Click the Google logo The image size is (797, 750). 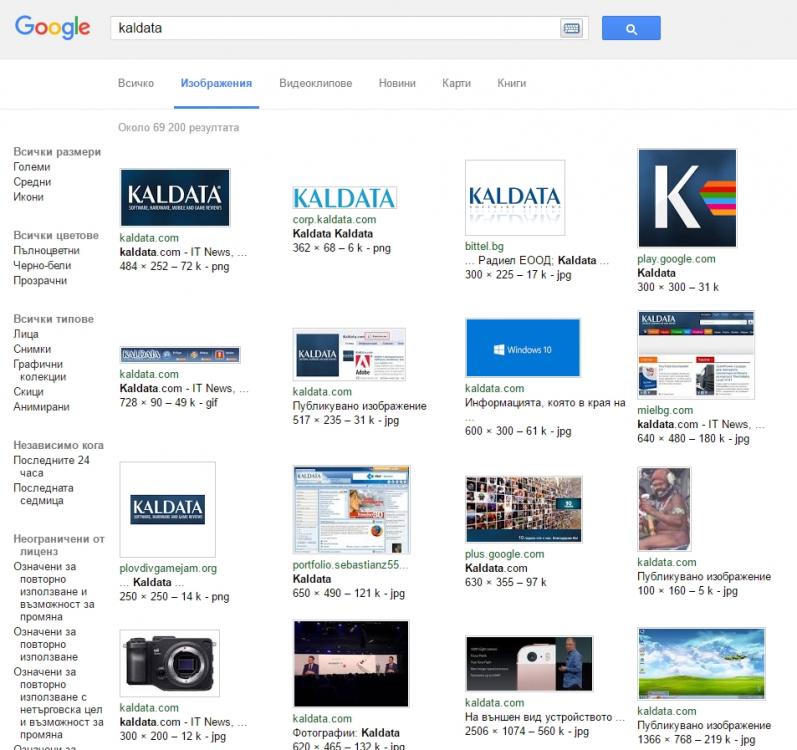(x=52, y=27)
